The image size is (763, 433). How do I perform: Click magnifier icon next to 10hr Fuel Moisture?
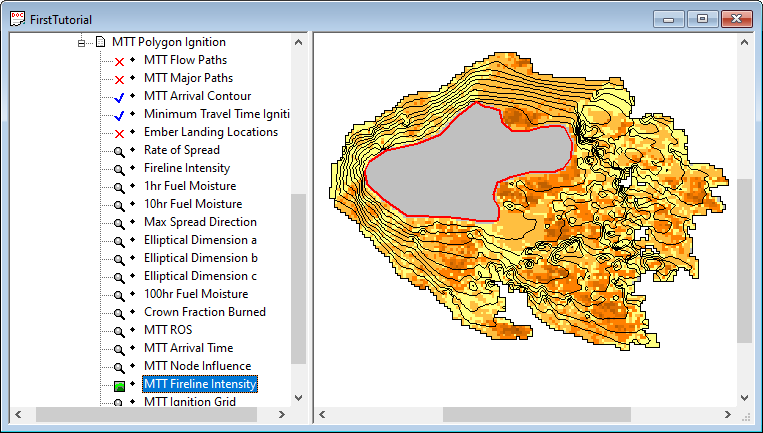click(119, 205)
